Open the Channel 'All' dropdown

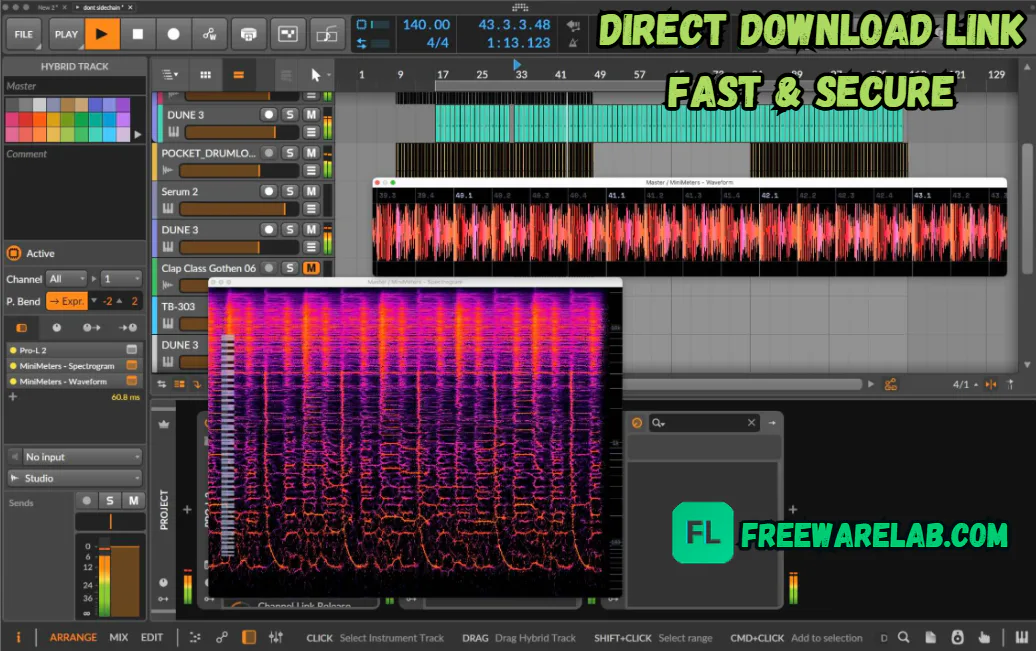(x=67, y=279)
